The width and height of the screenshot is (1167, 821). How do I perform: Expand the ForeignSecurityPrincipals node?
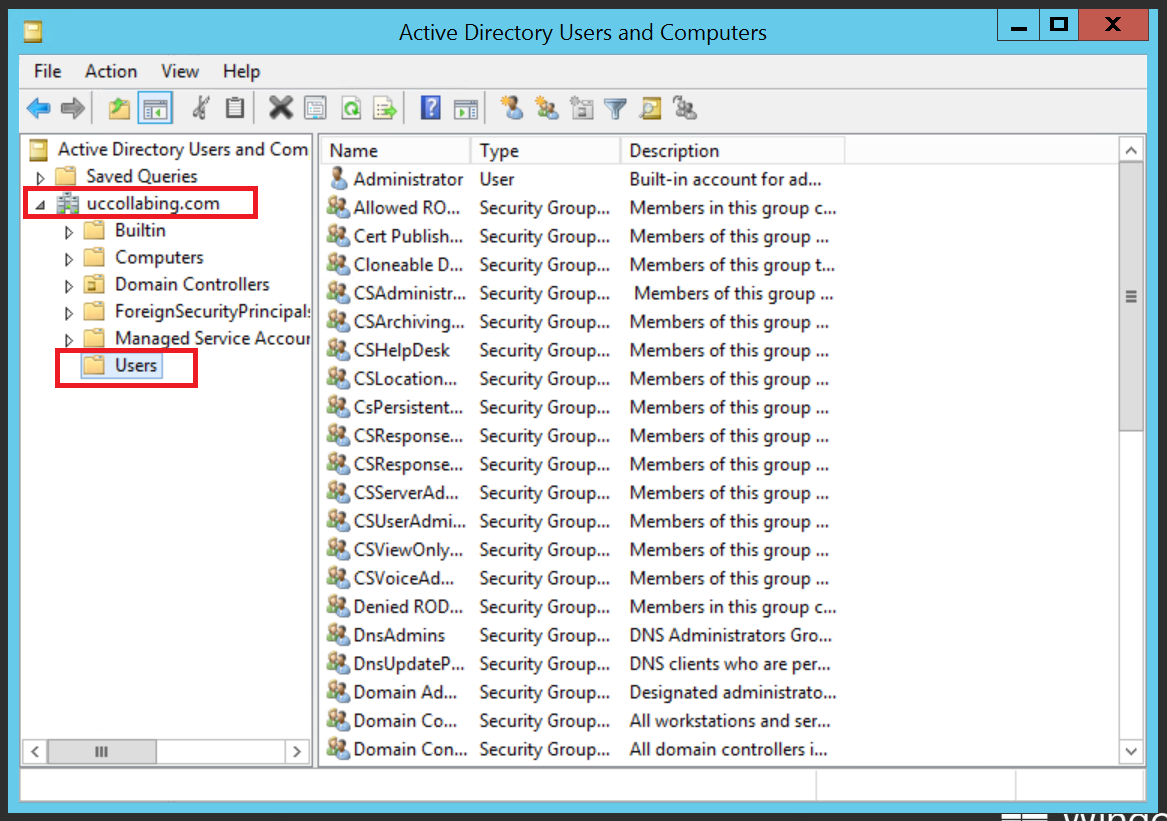pyautogui.click(x=68, y=313)
